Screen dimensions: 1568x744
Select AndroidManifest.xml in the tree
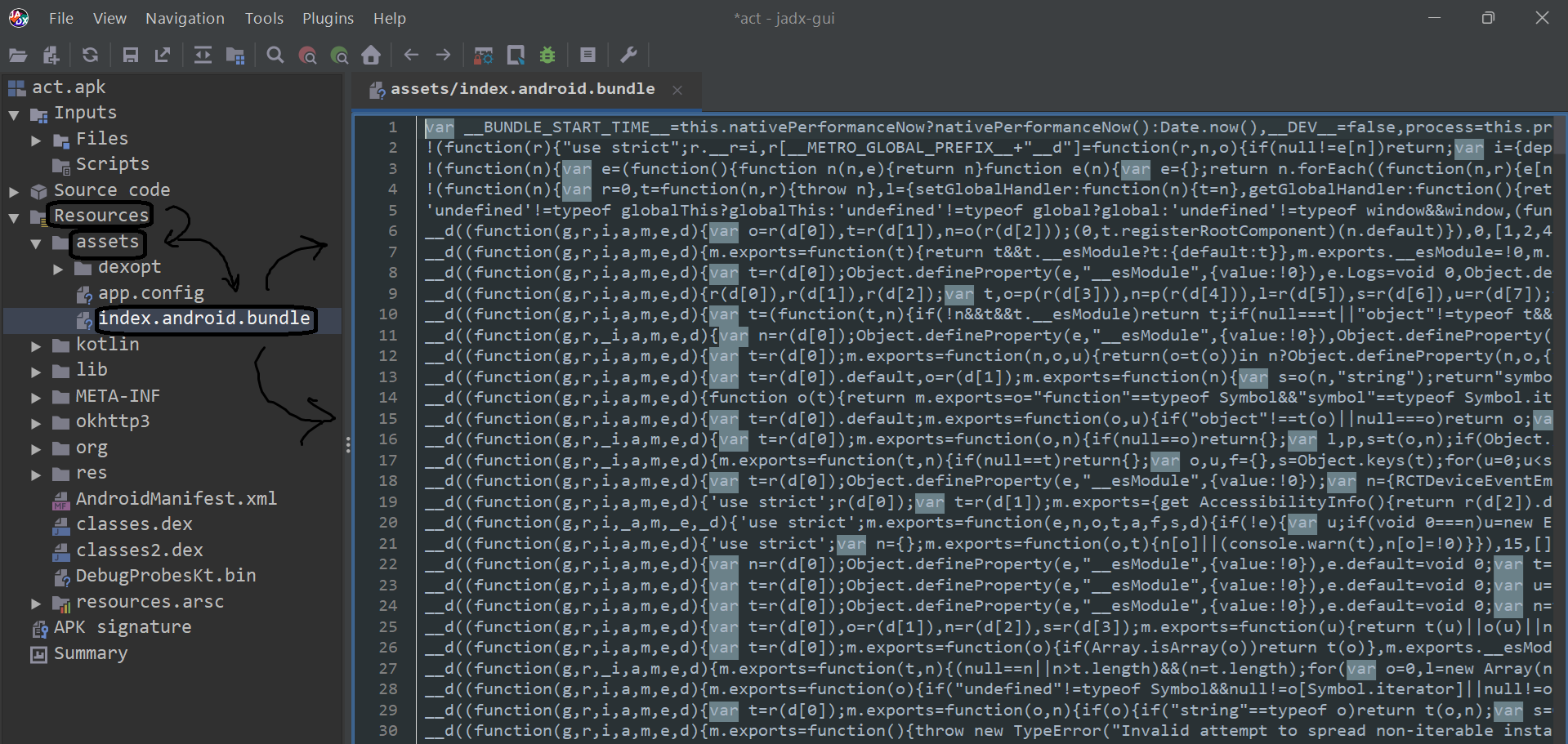click(x=176, y=499)
